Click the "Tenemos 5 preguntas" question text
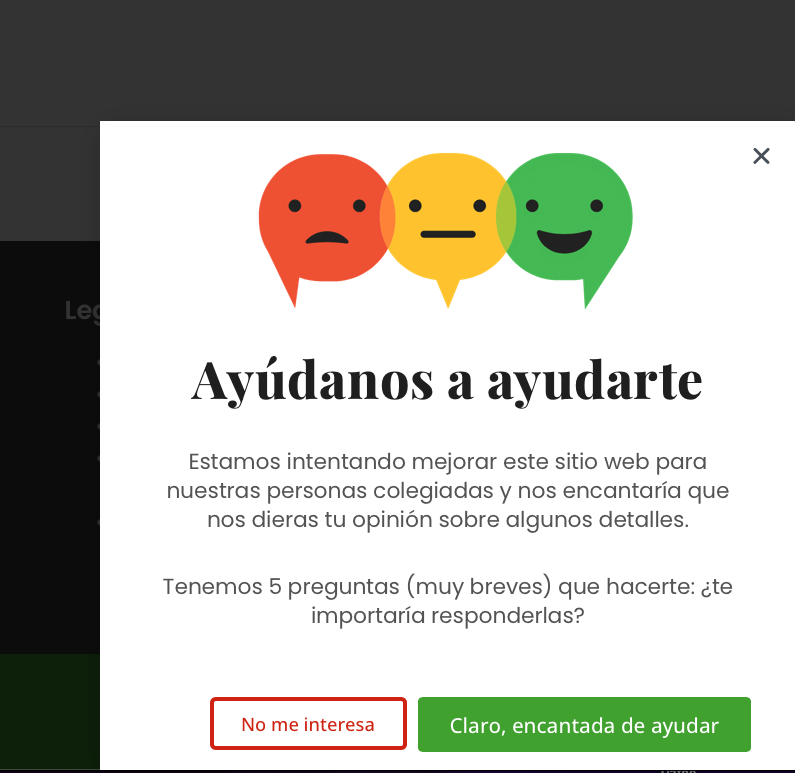The width and height of the screenshot is (795, 773). 447,601
